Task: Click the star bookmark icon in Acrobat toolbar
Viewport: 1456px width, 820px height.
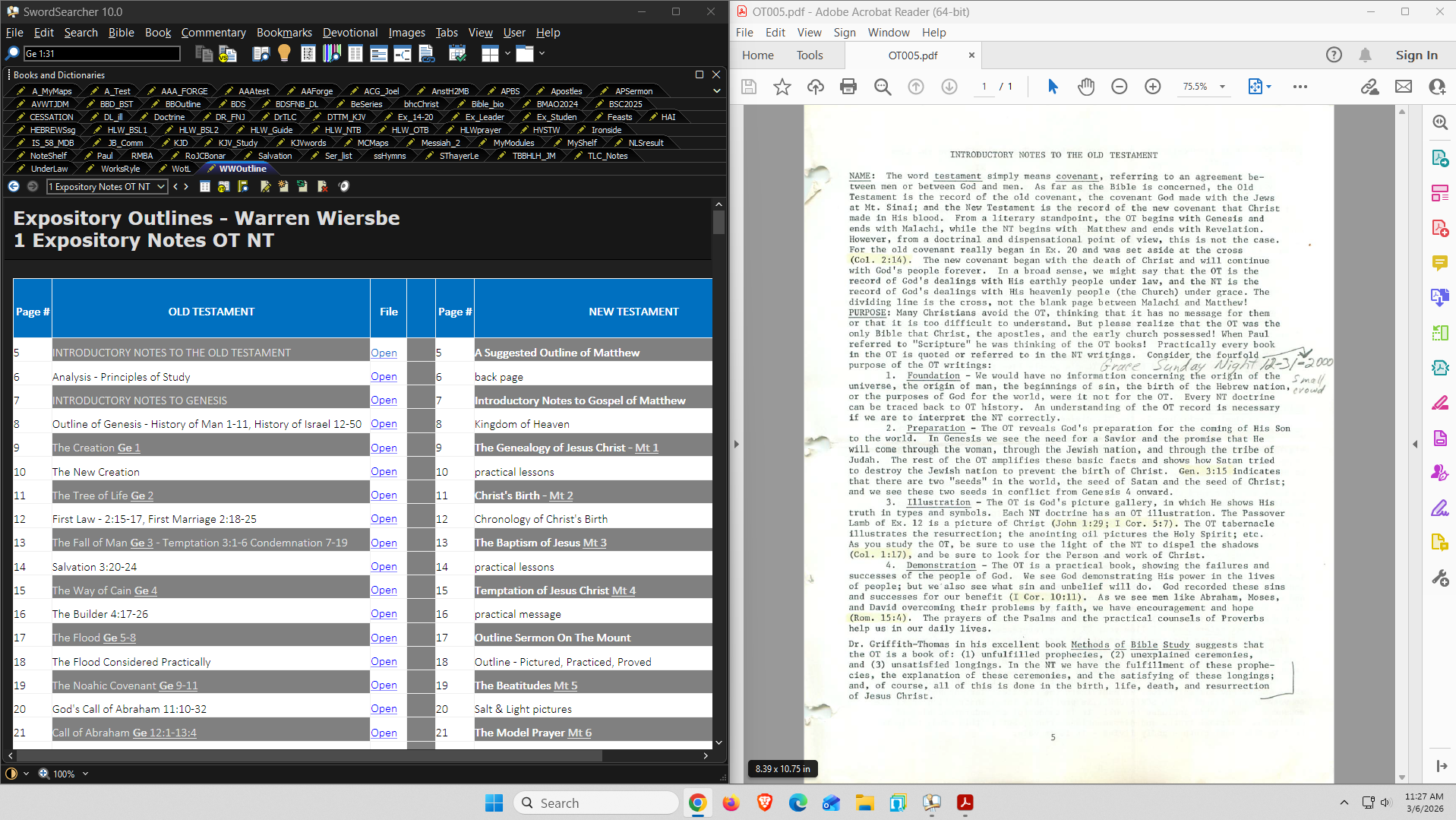Action: click(782, 87)
